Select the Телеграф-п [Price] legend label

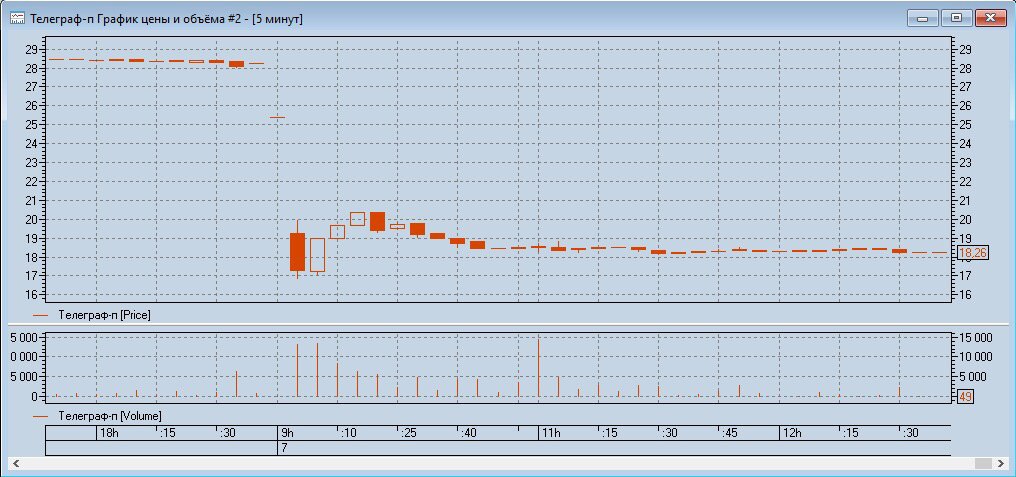pos(105,315)
